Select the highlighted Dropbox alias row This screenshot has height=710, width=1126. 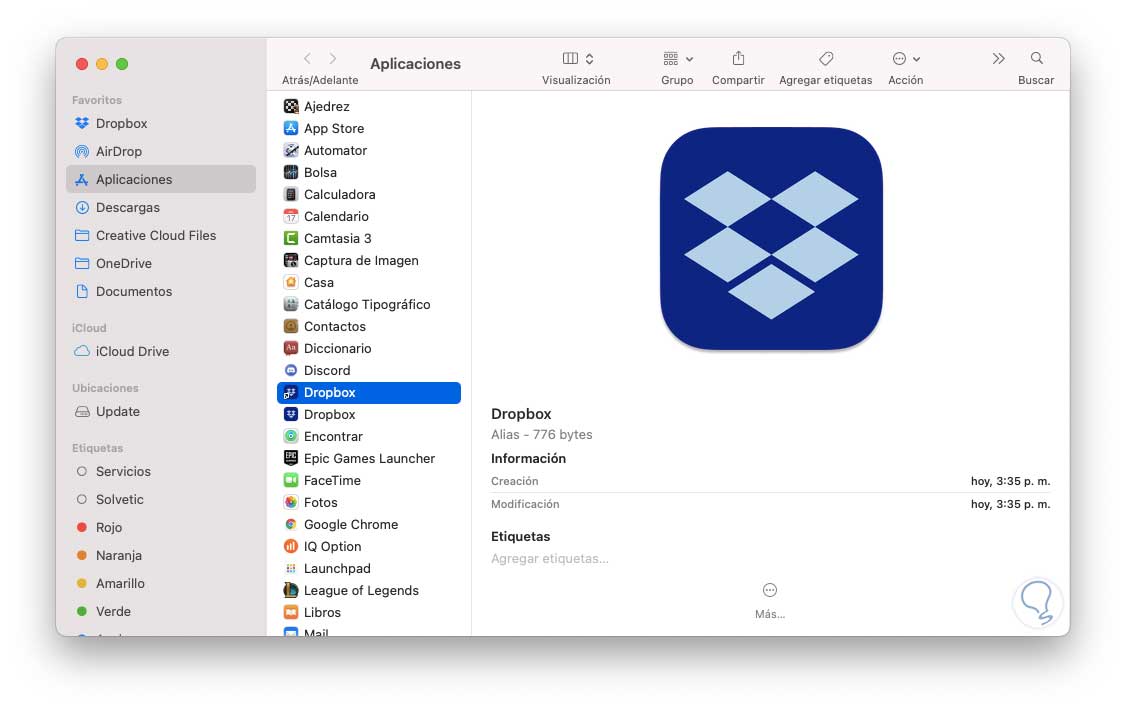pyautogui.click(x=369, y=393)
